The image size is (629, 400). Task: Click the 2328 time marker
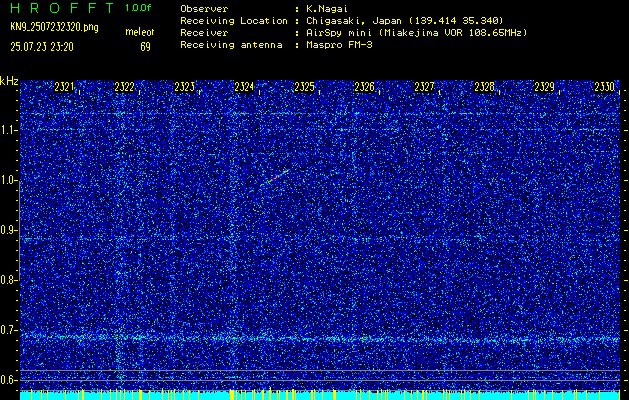coord(484,87)
